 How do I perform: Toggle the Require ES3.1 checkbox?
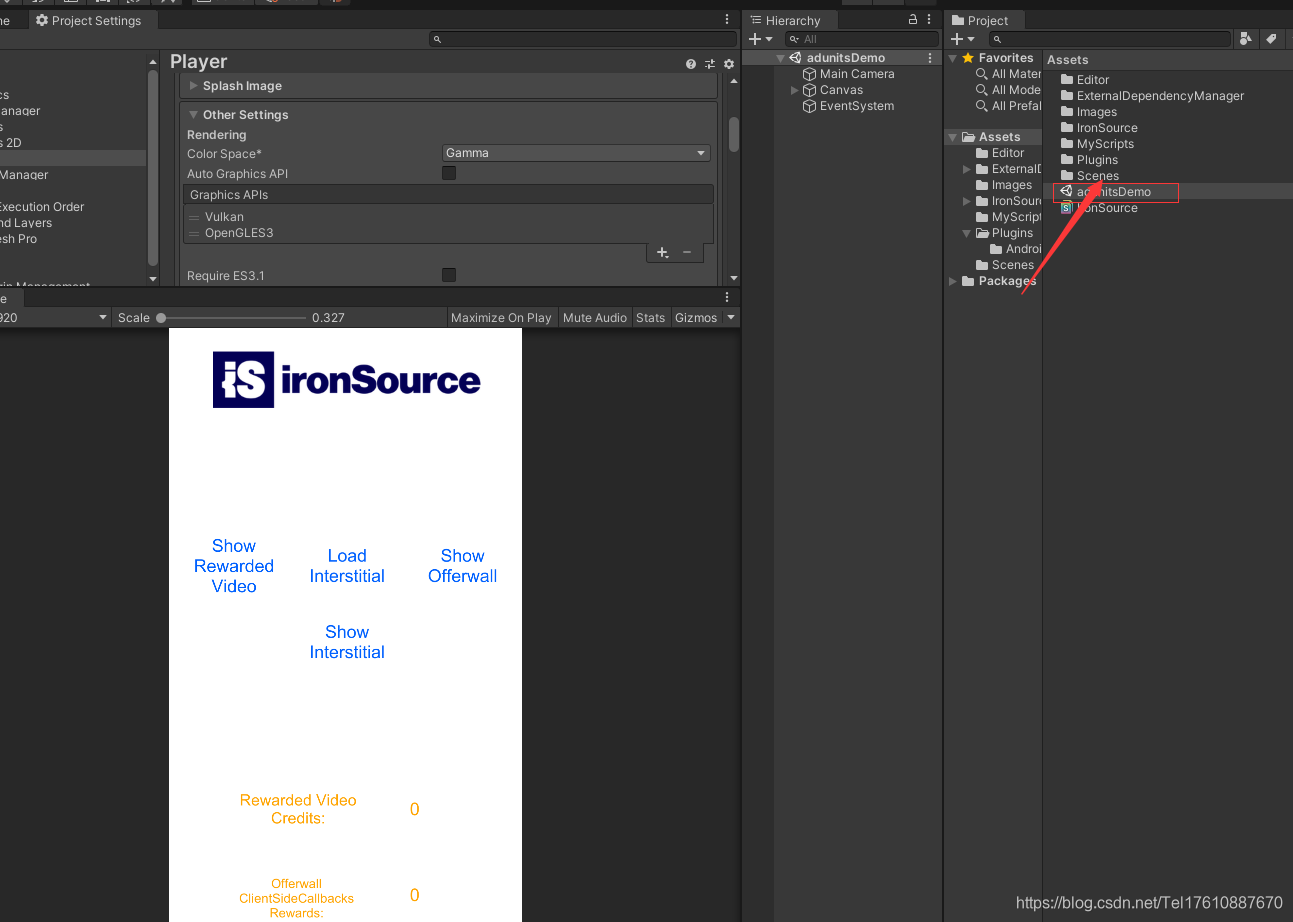449,275
